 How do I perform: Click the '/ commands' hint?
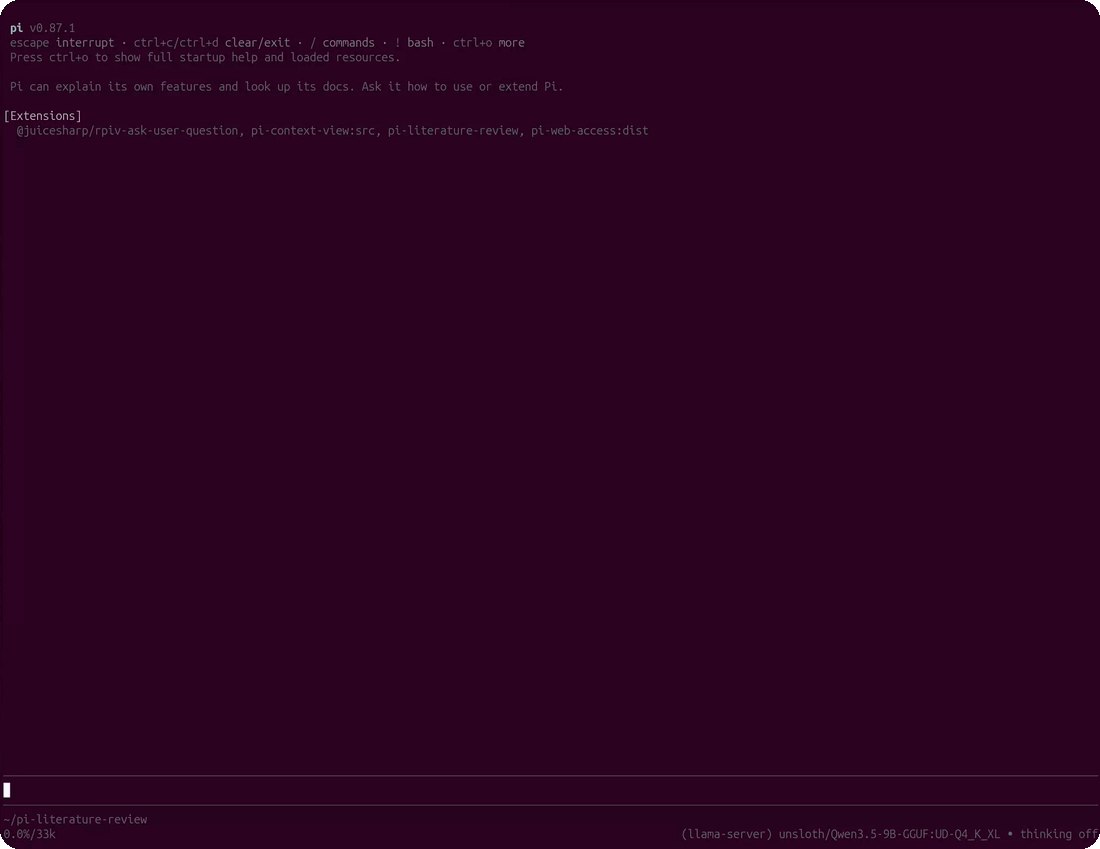click(x=342, y=43)
